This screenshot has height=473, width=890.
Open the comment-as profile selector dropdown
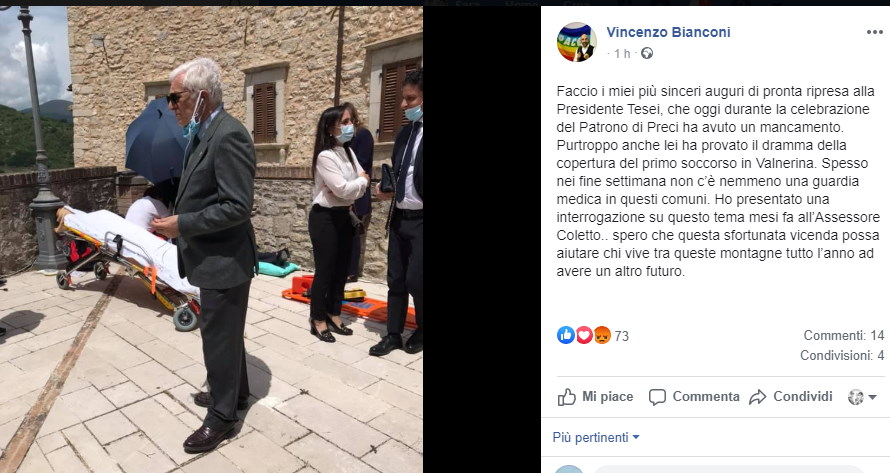click(862, 397)
